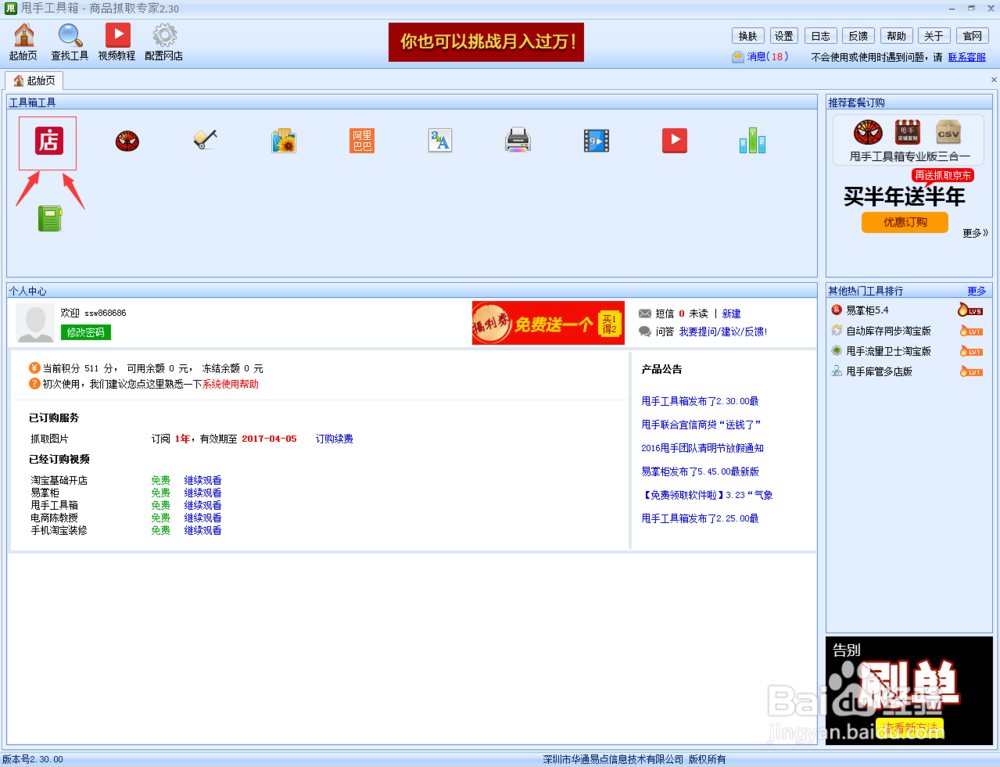Expand 更多 in 其他热门工具排行
1000x767 pixels.
pos(976,290)
